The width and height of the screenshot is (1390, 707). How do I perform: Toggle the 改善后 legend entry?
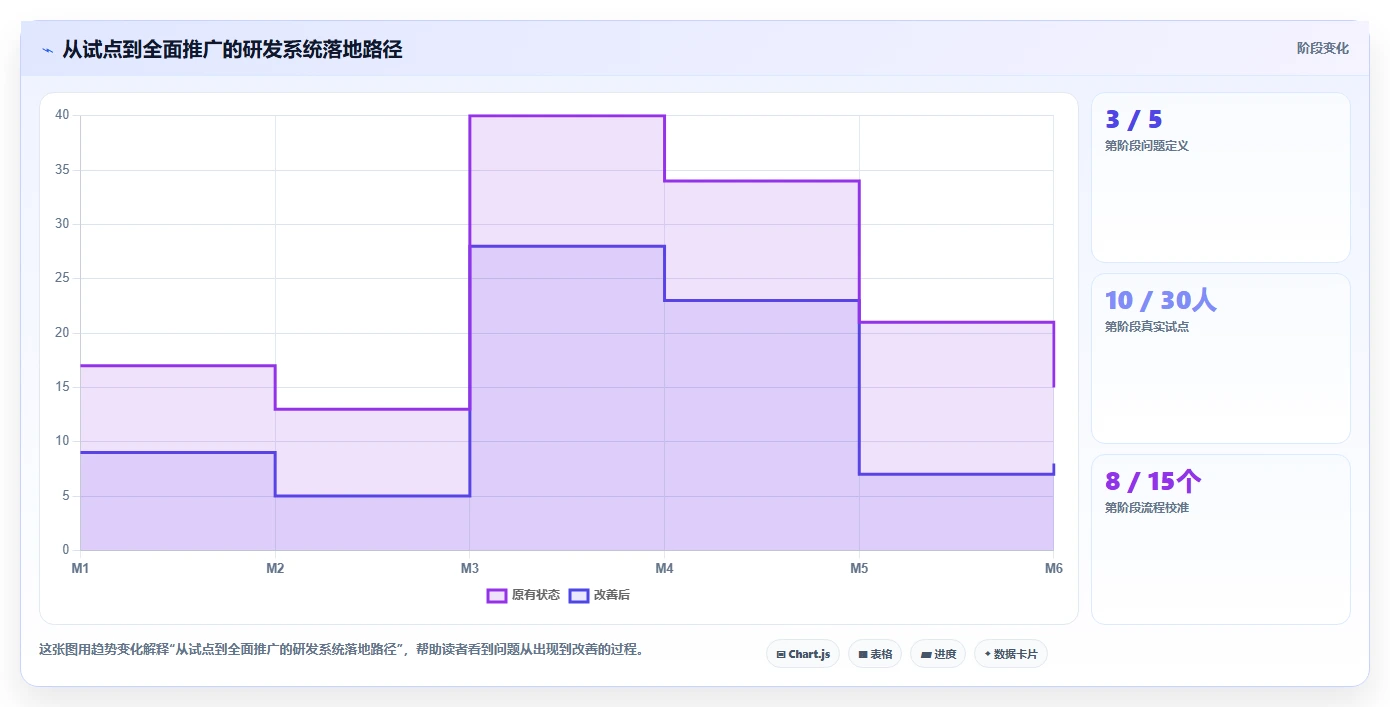point(599,595)
